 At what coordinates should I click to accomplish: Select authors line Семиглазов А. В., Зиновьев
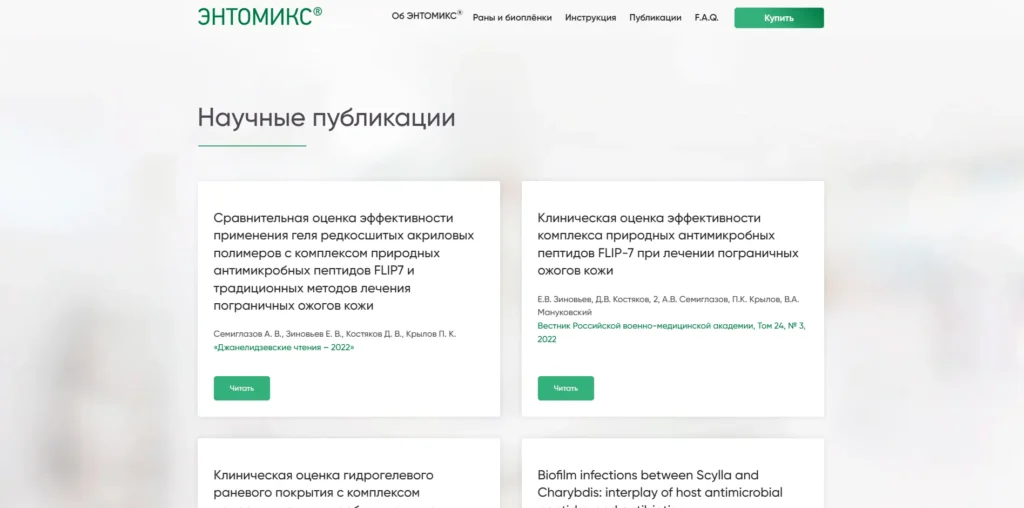coord(335,334)
